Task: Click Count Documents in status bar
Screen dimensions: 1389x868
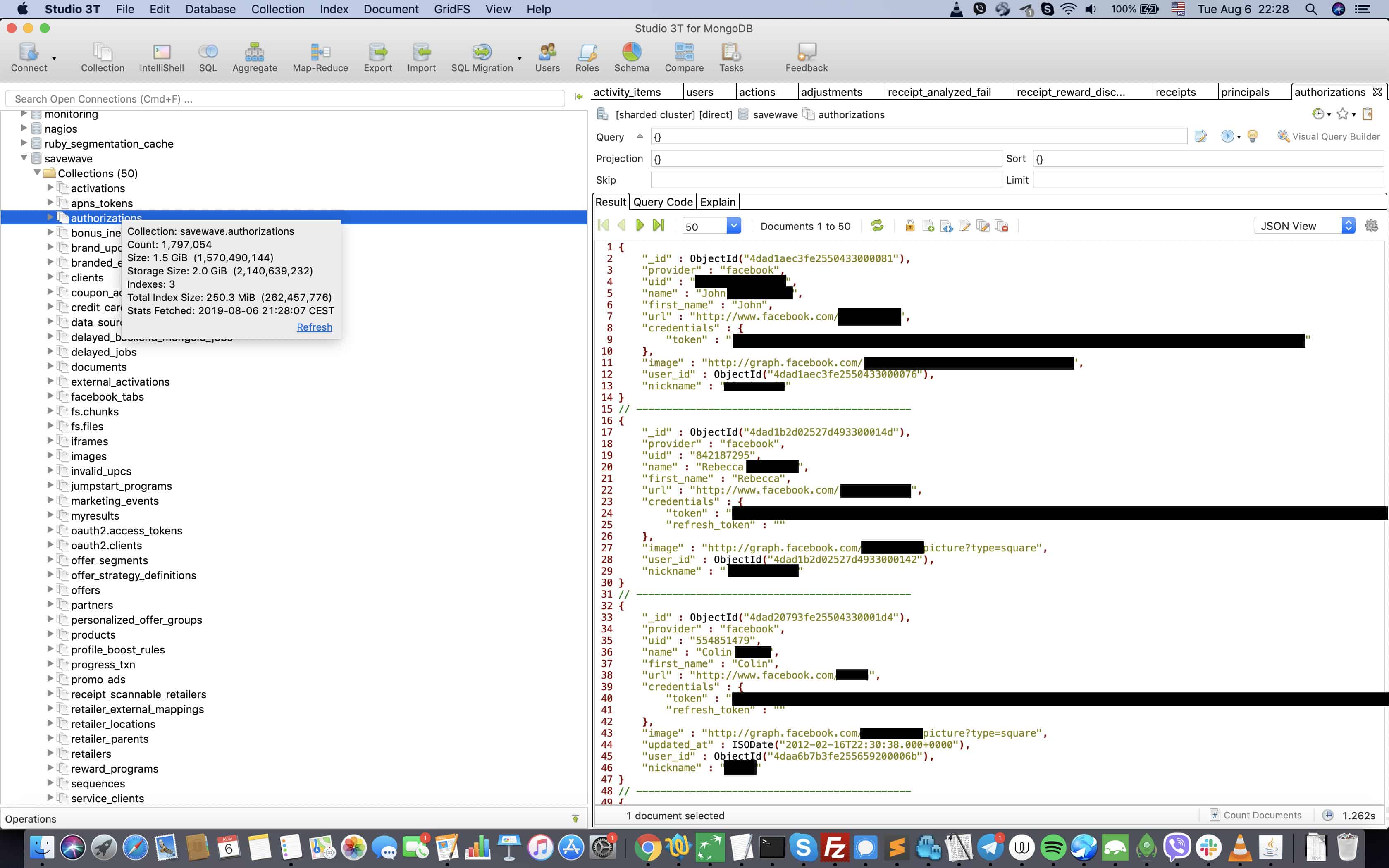Action: point(1256,815)
